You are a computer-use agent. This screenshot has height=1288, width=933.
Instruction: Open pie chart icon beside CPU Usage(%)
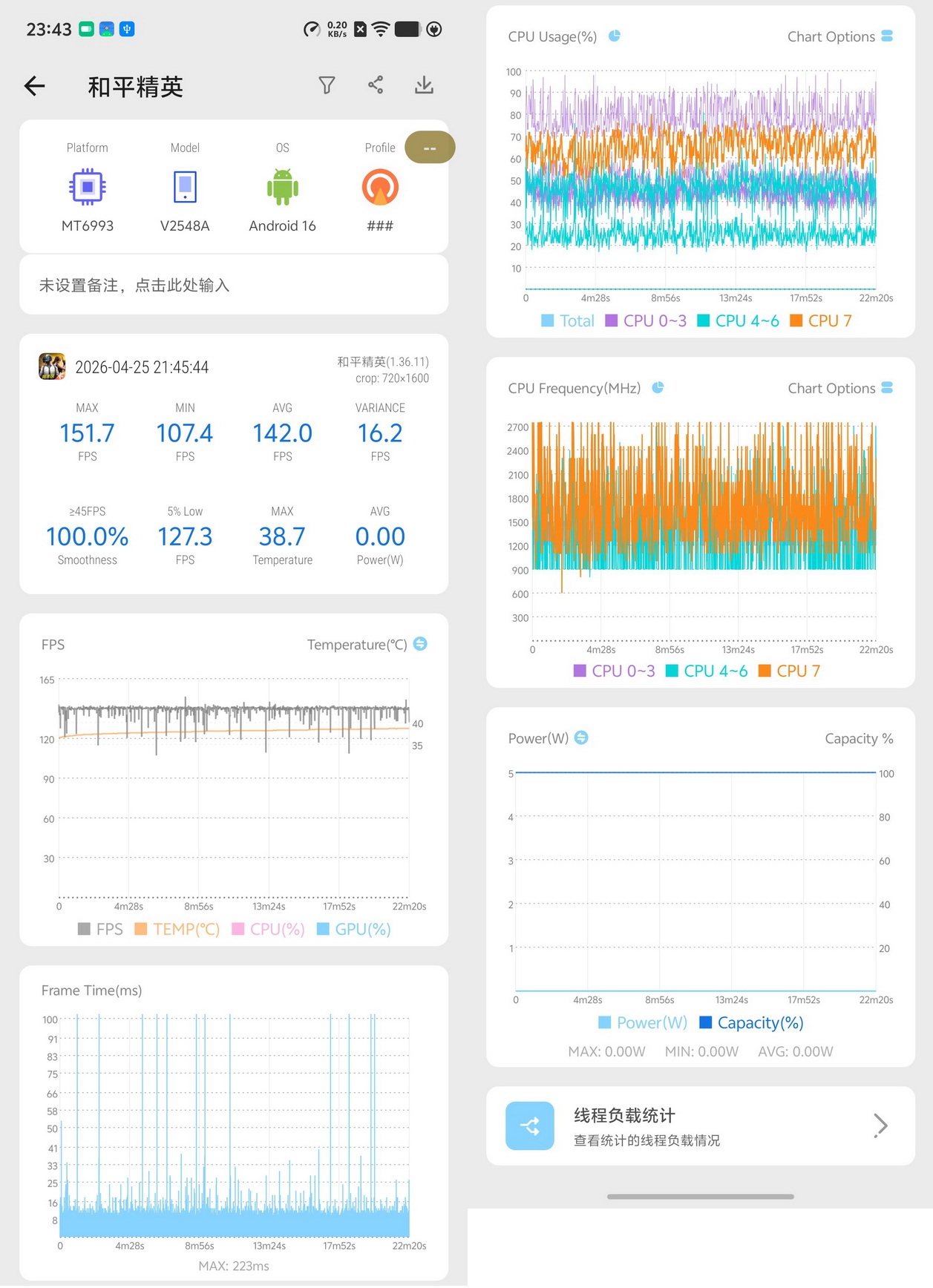(x=615, y=36)
